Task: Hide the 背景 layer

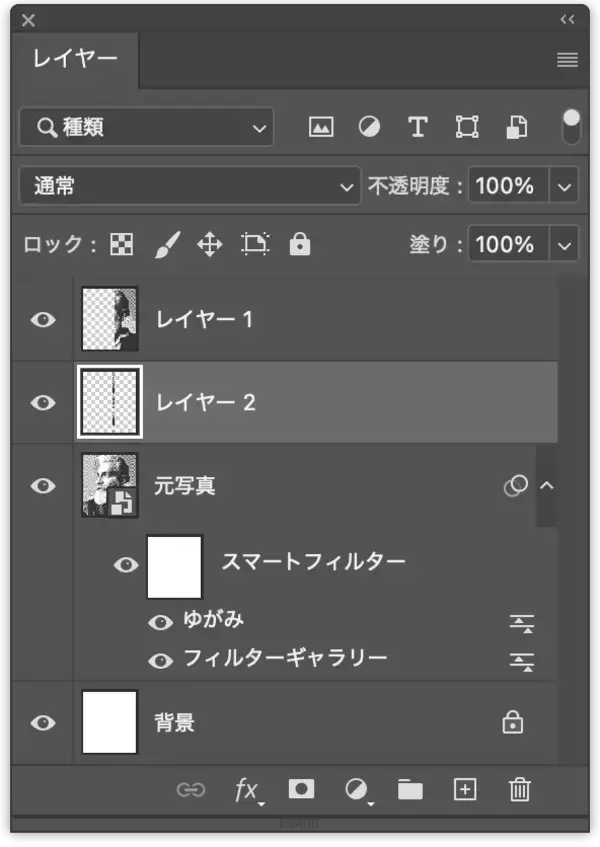Action: tap(43, 723)
